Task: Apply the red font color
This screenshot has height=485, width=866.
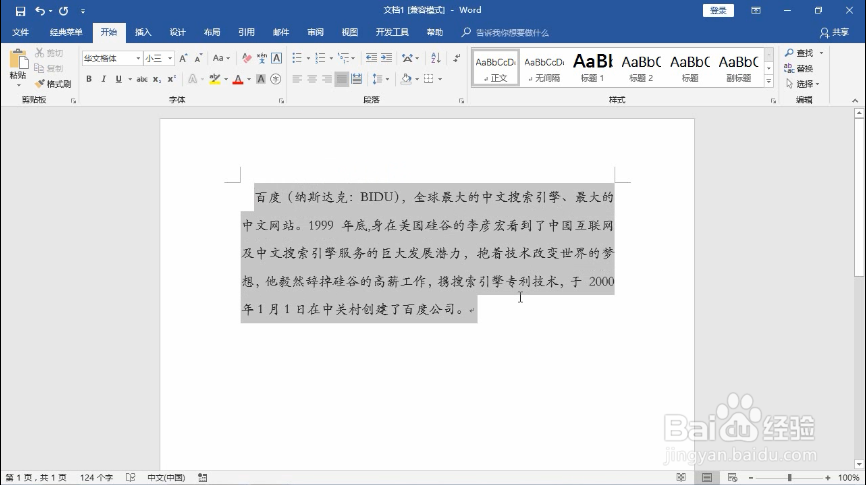Action: [x=238, y=79]
